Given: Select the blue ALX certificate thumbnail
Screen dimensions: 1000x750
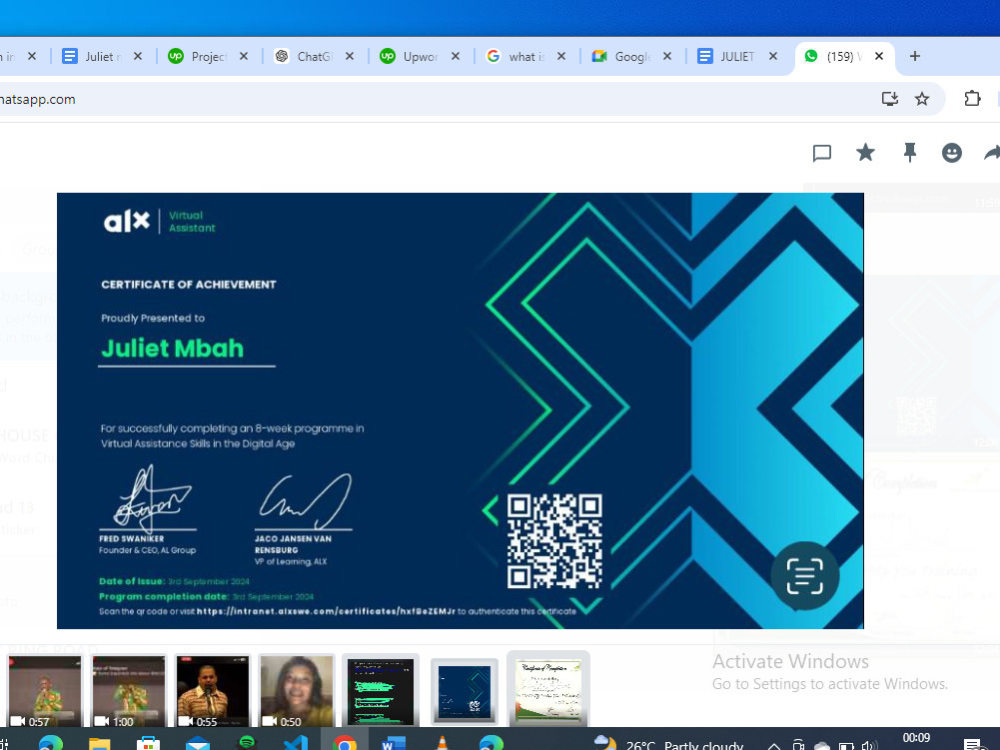Looking at the screenshot, I should [x=464, y=692].
